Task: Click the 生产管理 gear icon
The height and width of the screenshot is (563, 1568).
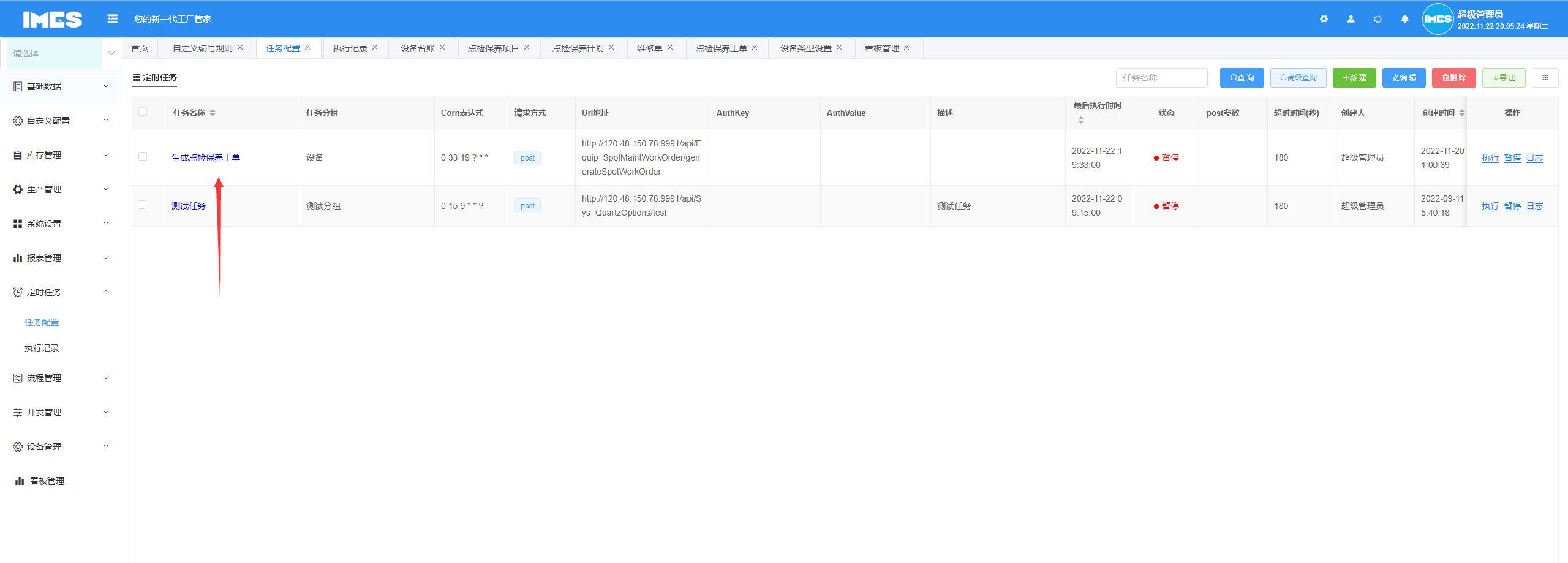Action: [x=18, y=189]
